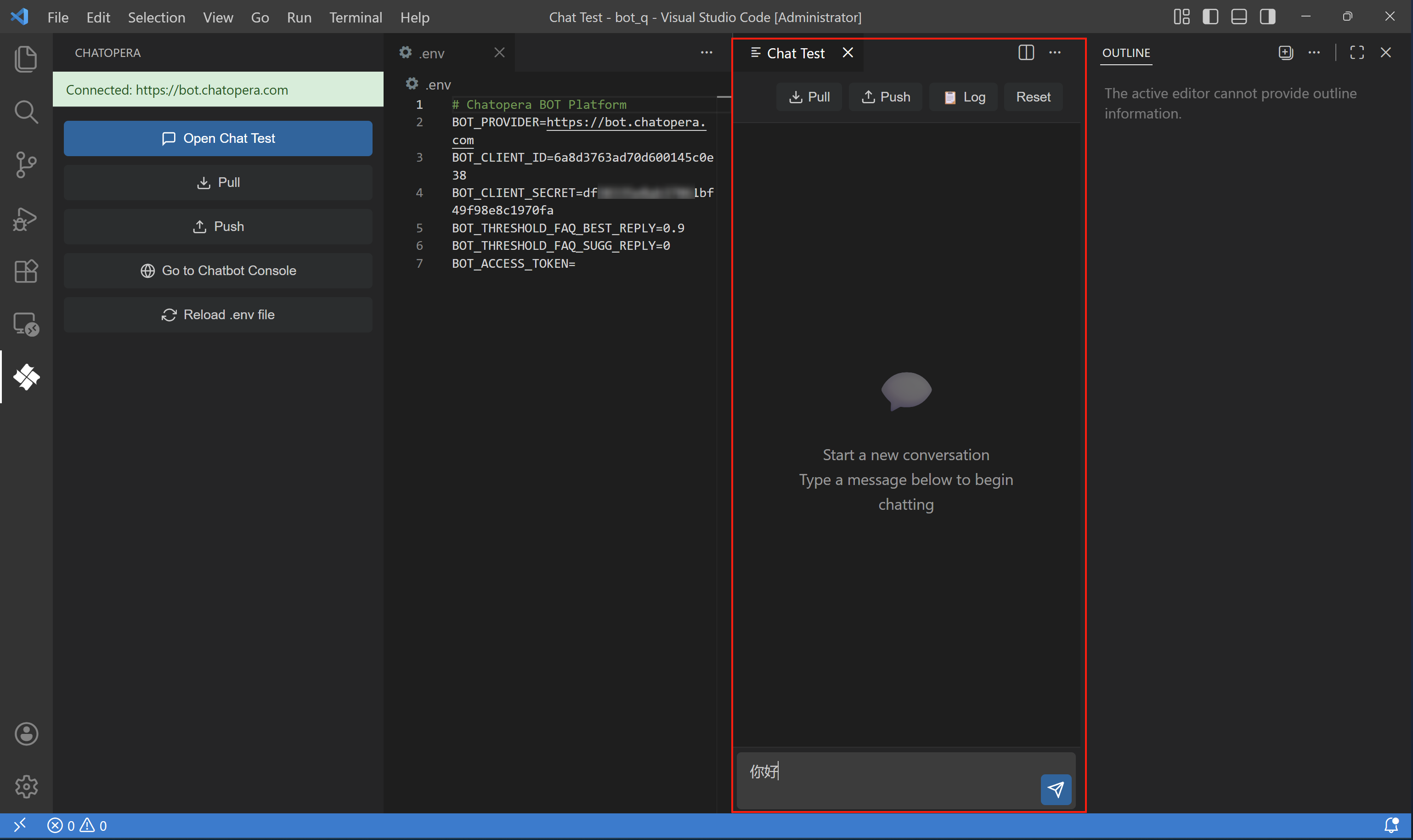
Task: Click Pull in the Chat Test toolbar
Action: [809, 97]
